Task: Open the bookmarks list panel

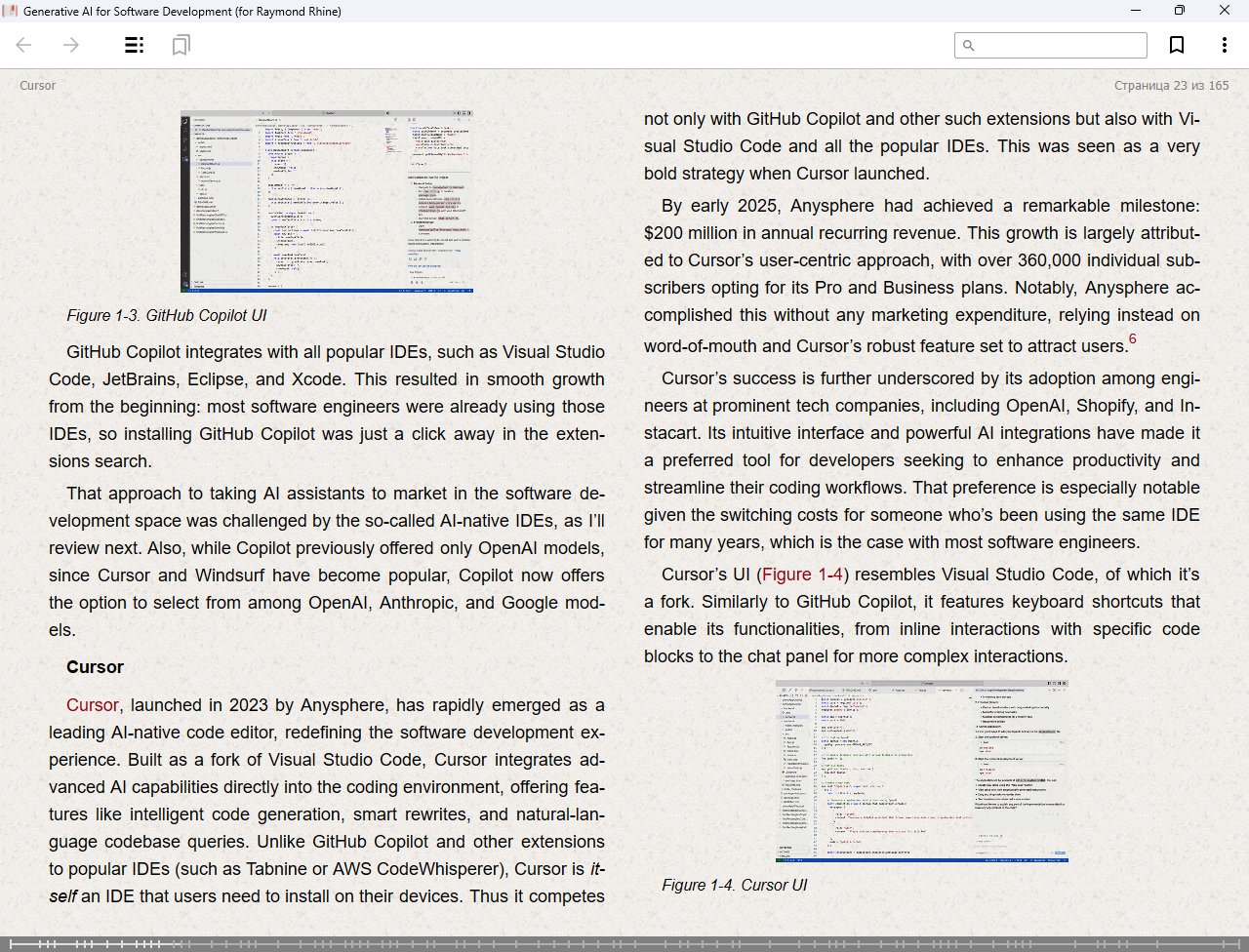Action: (x=181, y=45)
